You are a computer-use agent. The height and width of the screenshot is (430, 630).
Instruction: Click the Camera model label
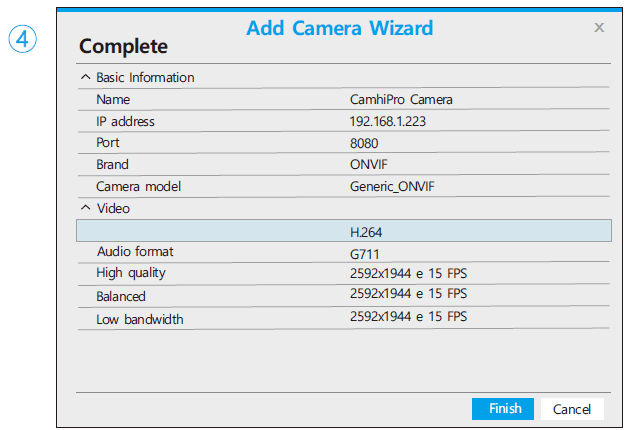coord(138,186)
